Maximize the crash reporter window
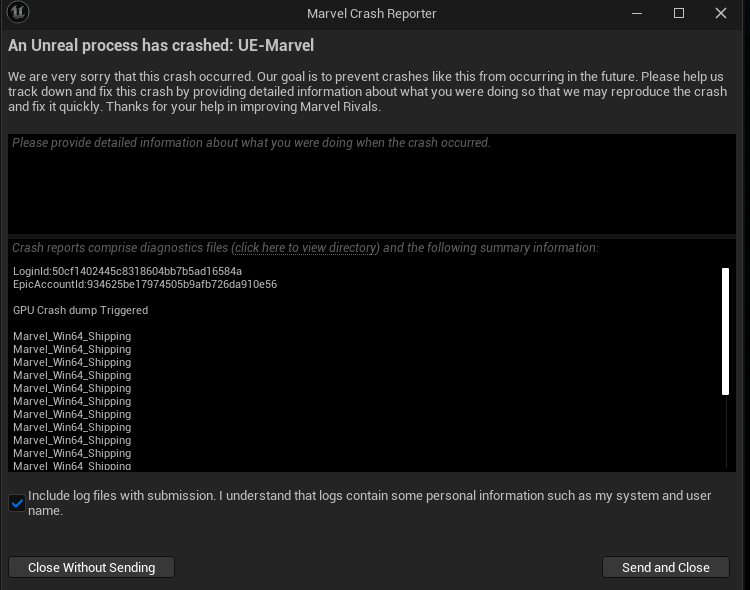750x590 pixels. (679, 13)
